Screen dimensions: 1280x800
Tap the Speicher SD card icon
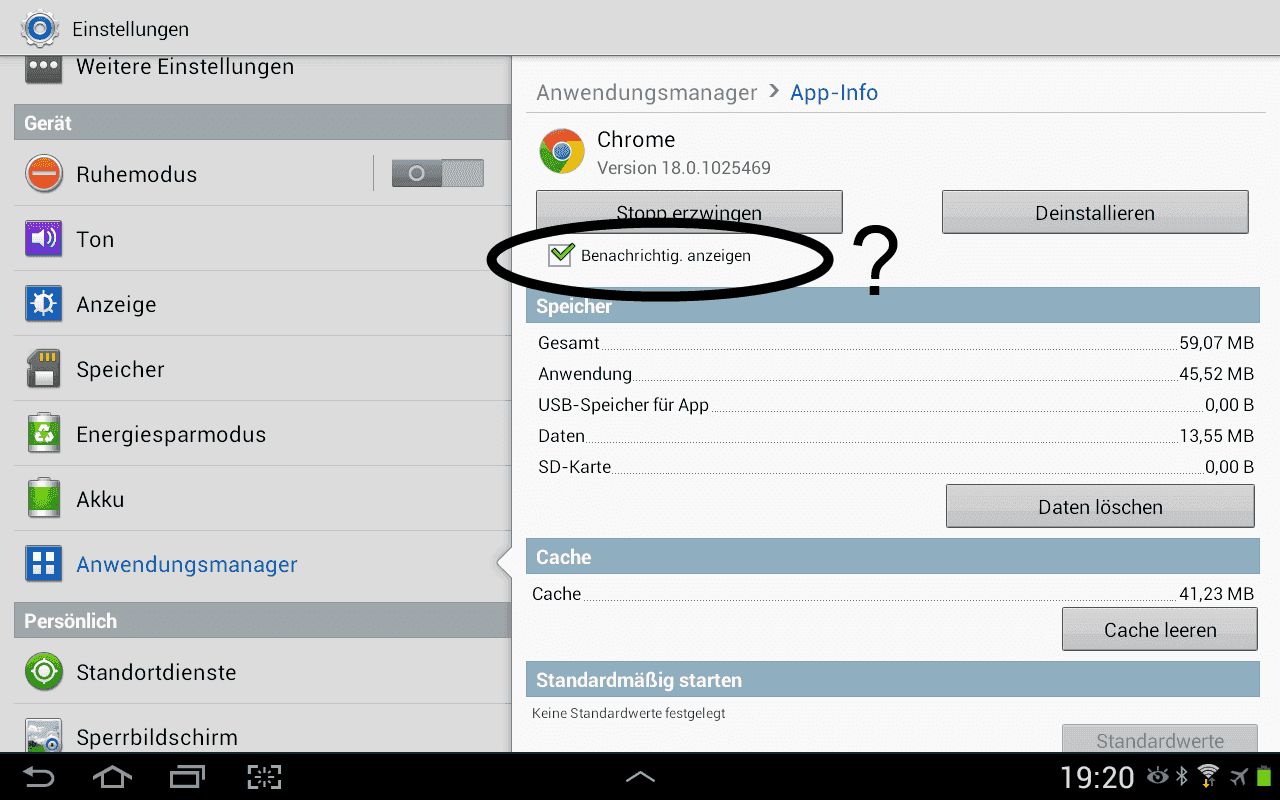[x=44, y=369]
